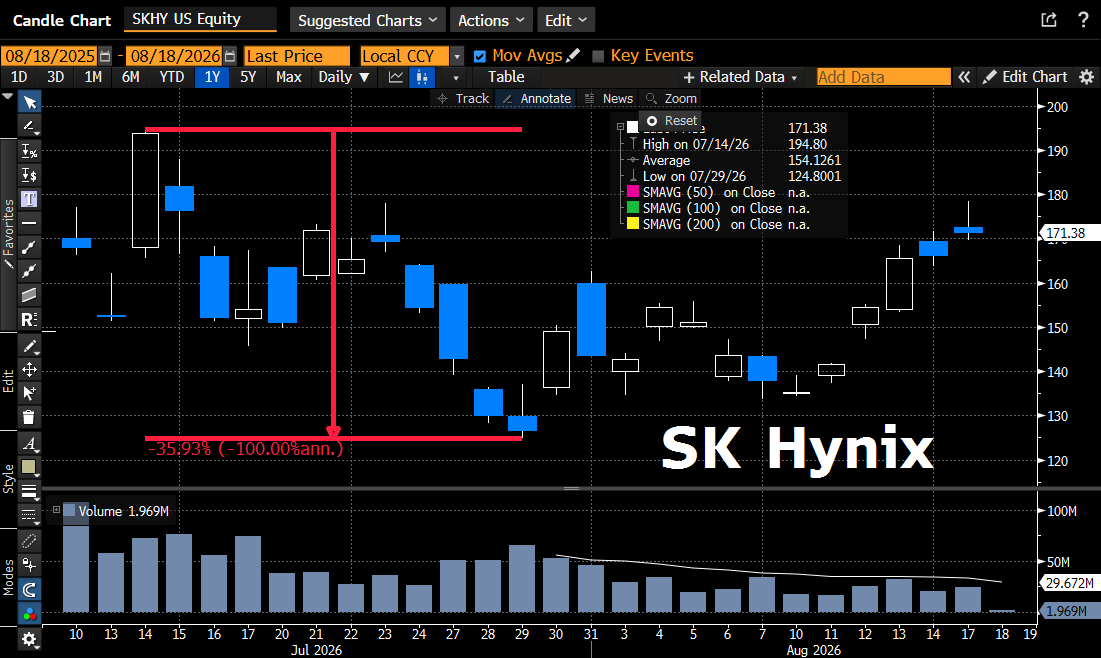
Task: Toggle the Zoom mode
Action: (x=671, y=98)
